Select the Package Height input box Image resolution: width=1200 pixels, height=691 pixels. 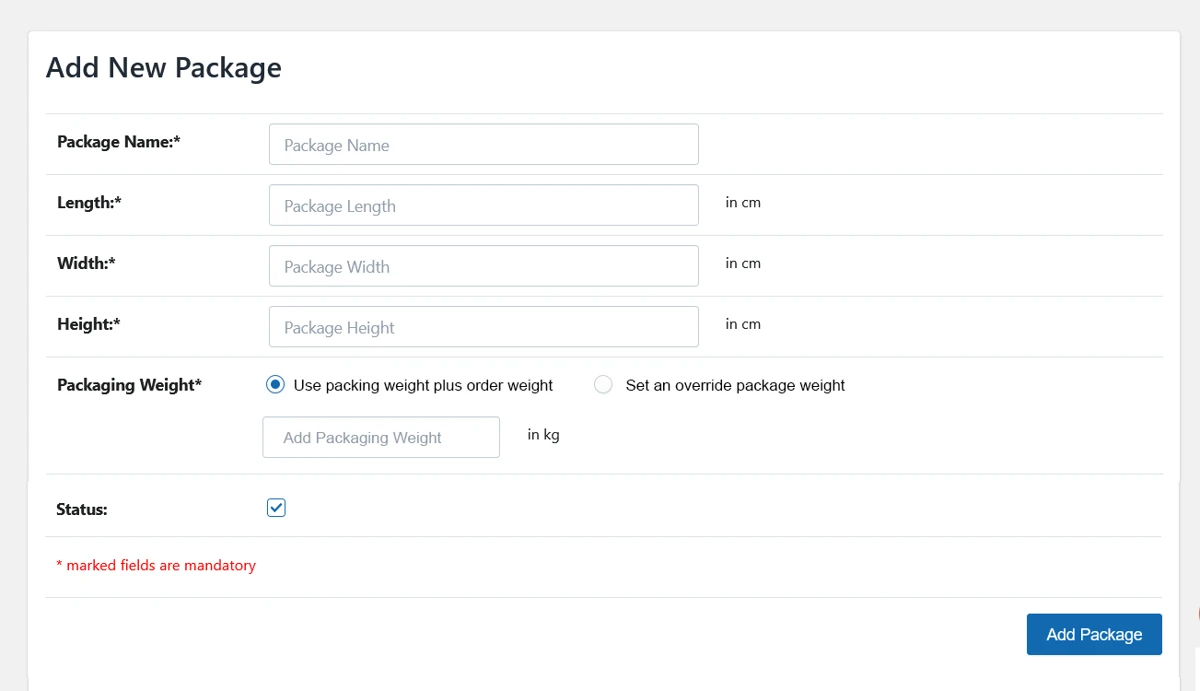483,327
